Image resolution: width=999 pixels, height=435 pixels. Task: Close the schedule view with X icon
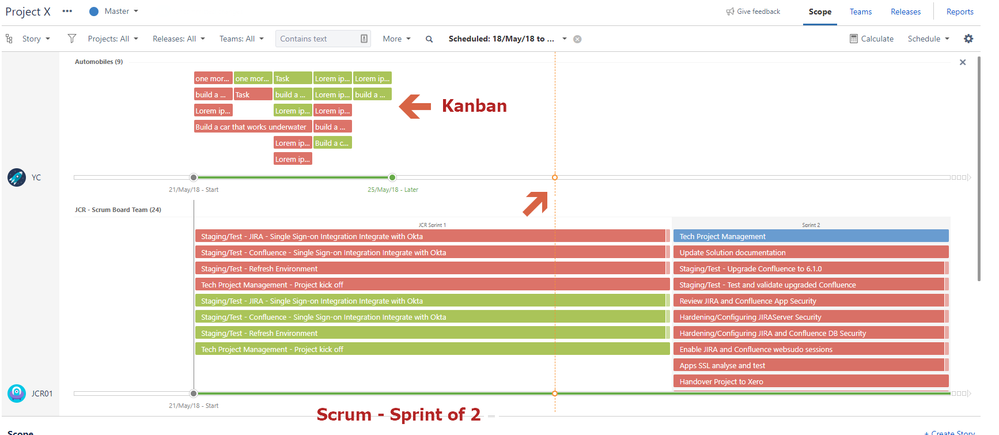(963, 62)
